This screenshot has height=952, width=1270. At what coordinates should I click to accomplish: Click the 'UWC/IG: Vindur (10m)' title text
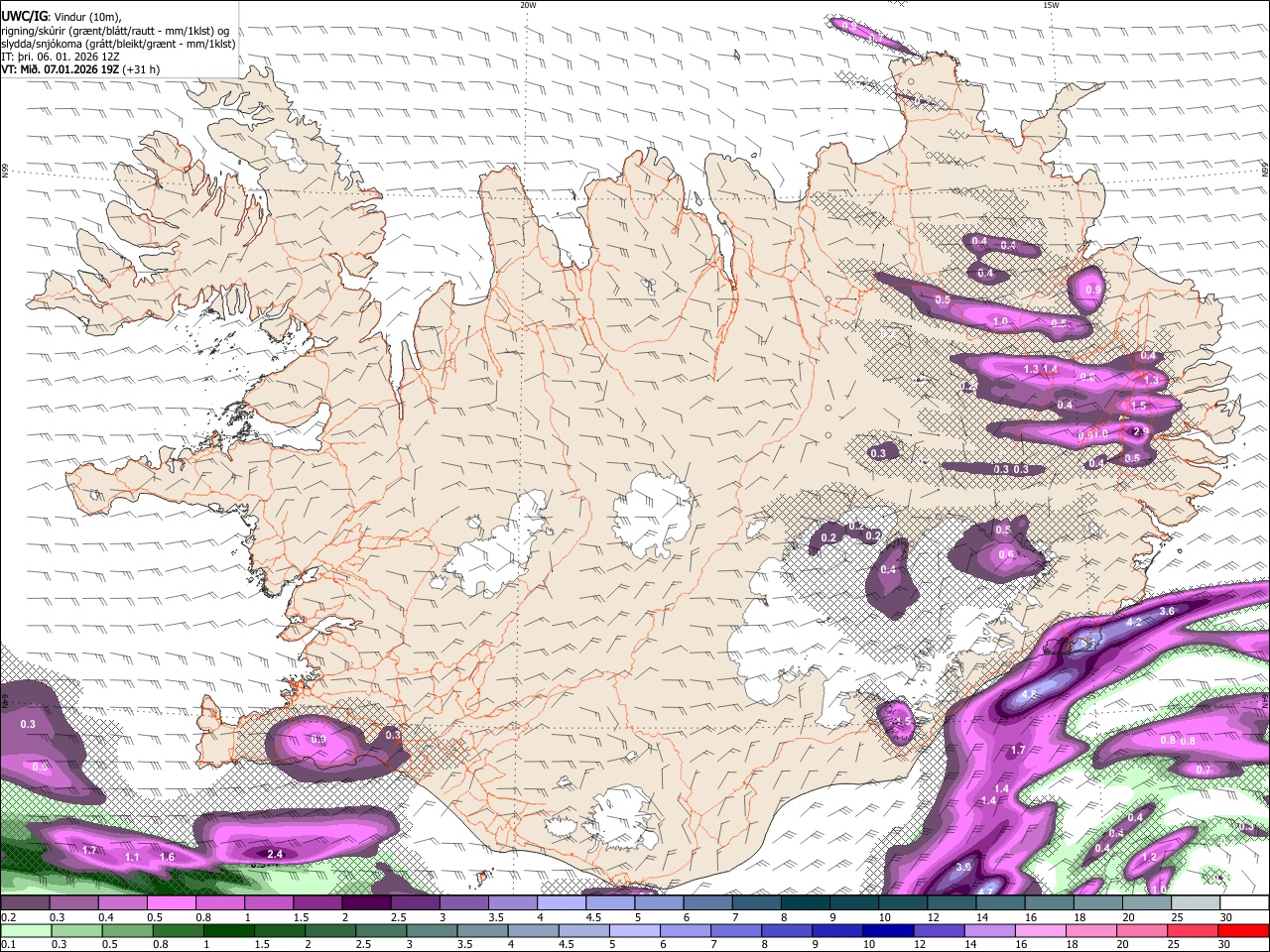(x=62, y=16)
